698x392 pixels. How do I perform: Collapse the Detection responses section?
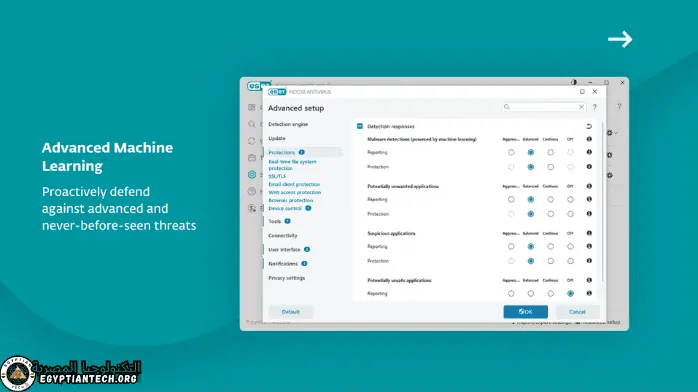360,126
